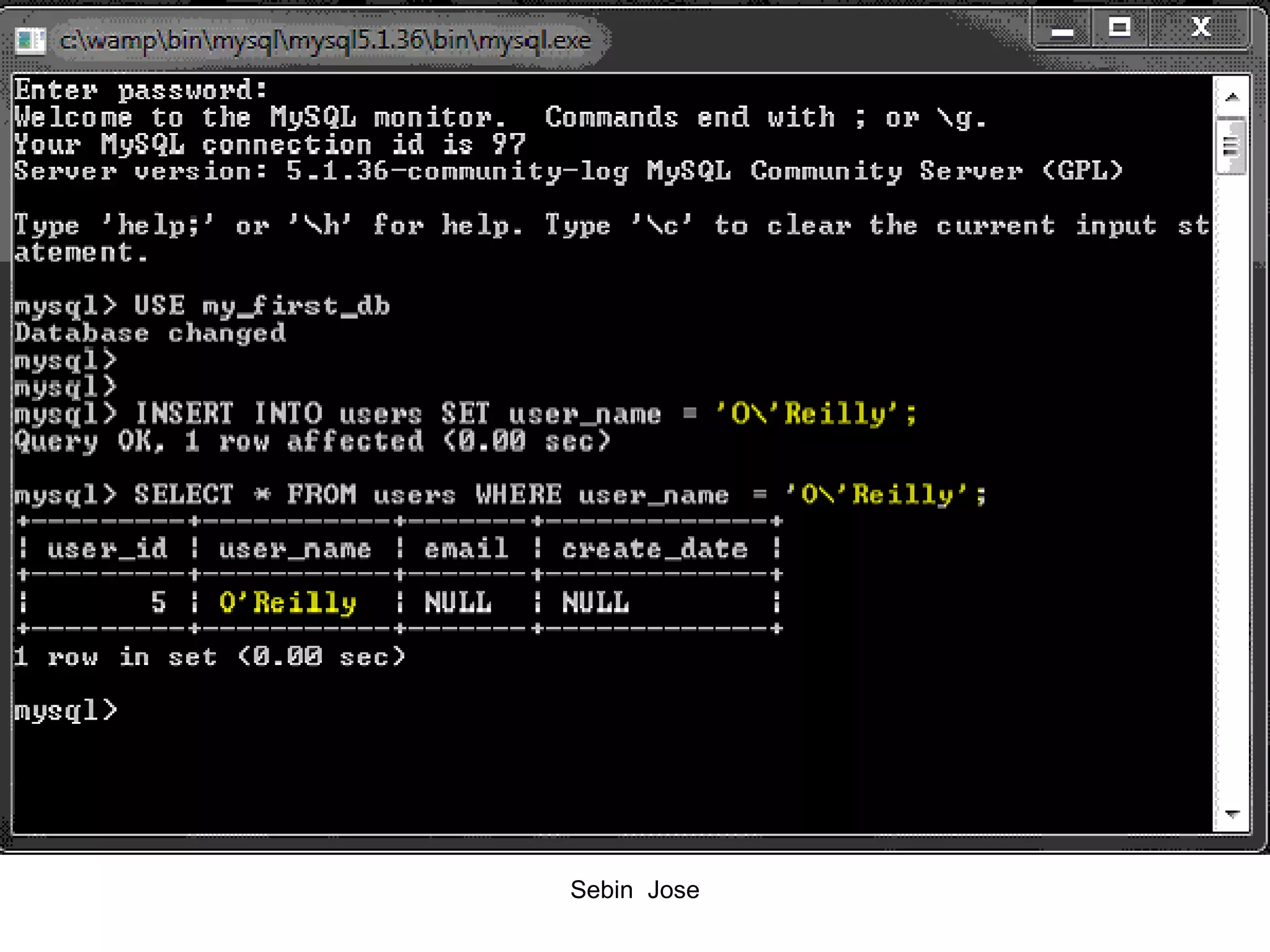
Task: Open the mysql.exe window system menu icon
Action: coord(30,41)
